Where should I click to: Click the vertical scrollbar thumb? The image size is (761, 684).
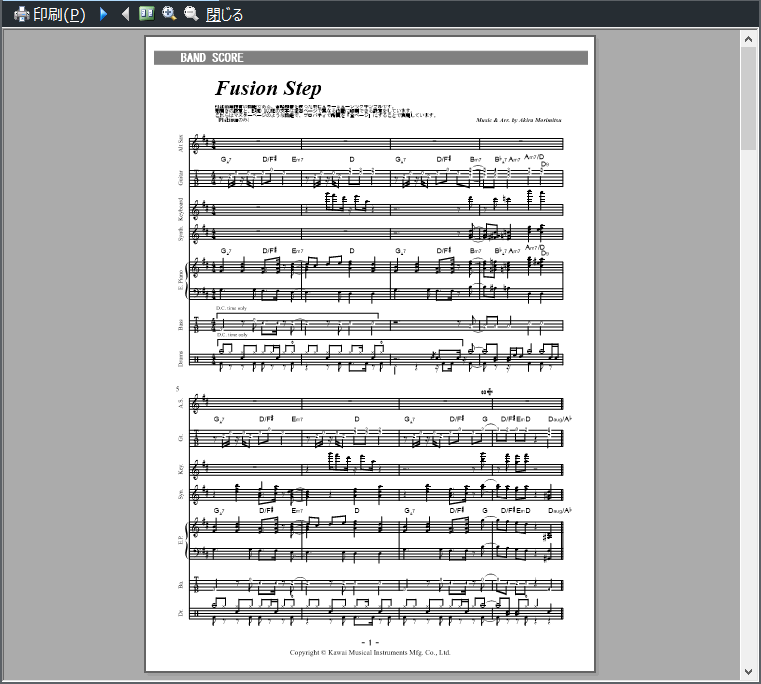(748, 99)
